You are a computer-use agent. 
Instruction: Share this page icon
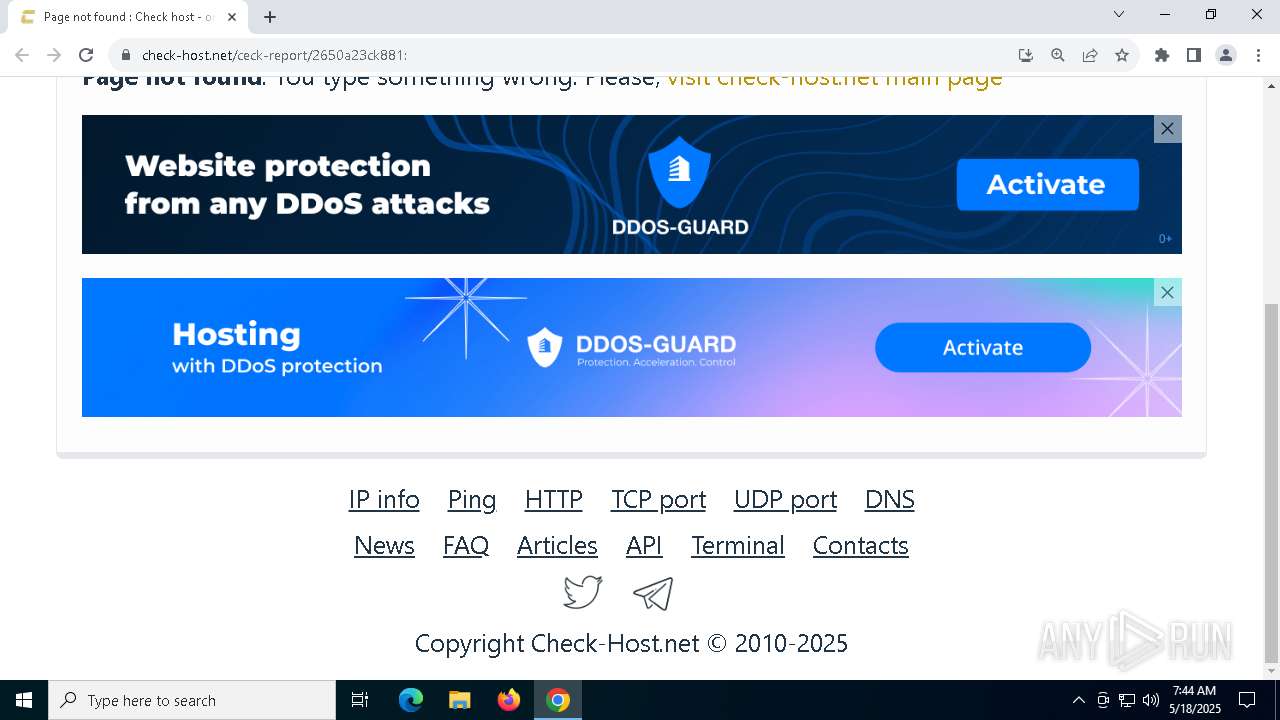(x=1090, y=55)
